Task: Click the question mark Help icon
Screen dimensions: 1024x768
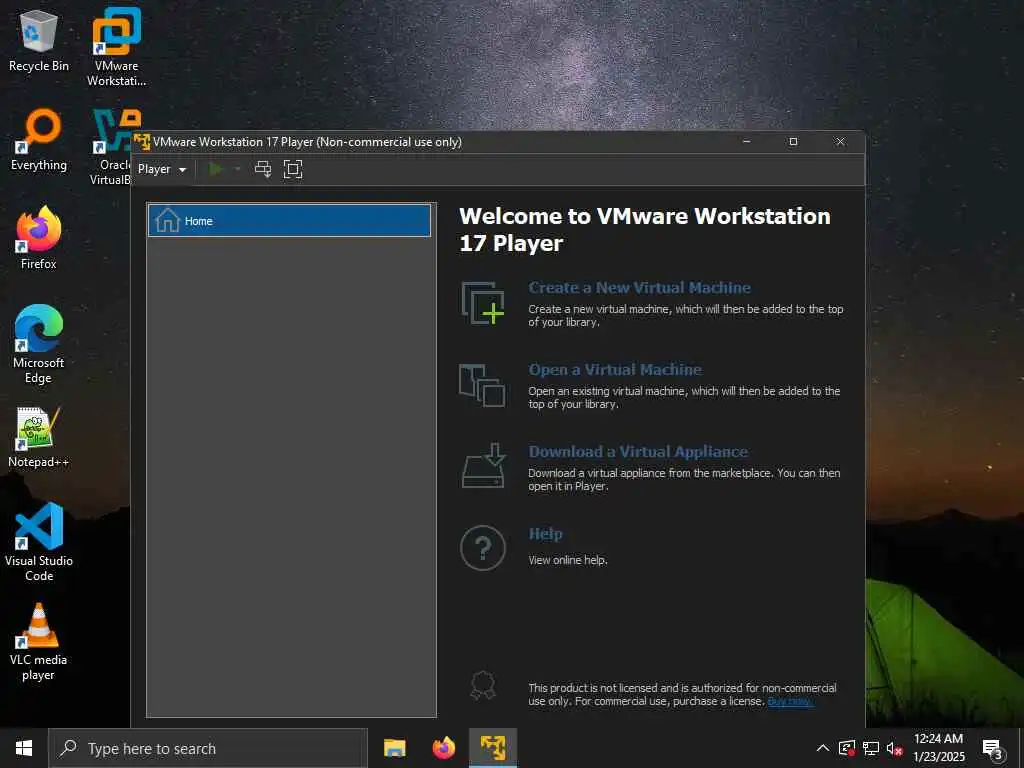Action: pos(483,548)
